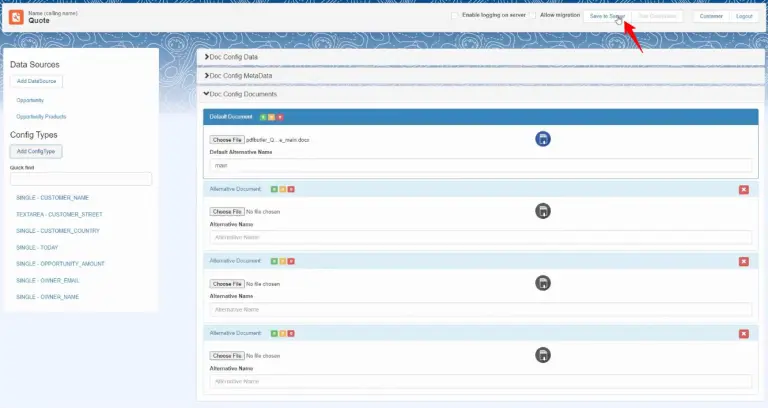Click the green icon in the Default Document header
This screenshot has width=768, height=408.
(x=263, y=117)
